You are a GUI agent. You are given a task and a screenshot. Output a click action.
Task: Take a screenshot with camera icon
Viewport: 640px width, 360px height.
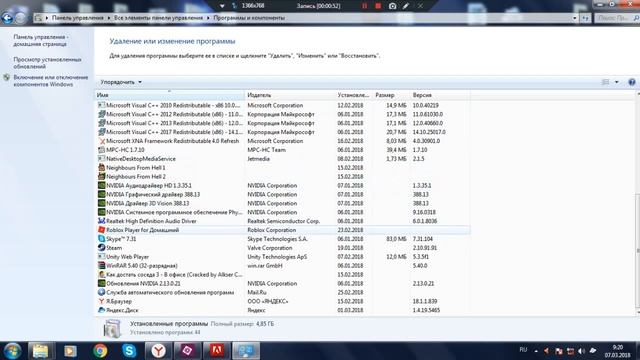[392, 6]
